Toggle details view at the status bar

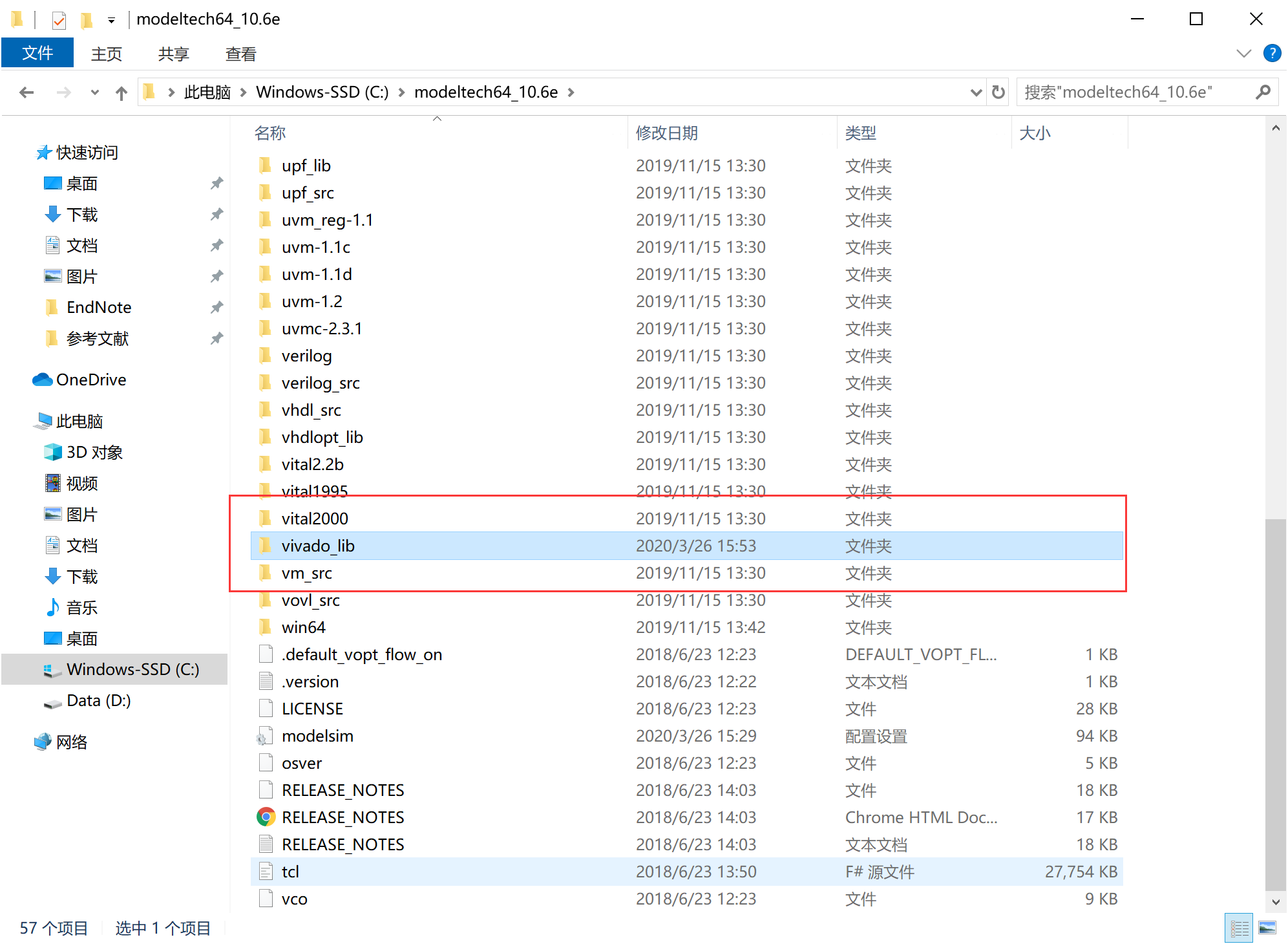pyautogui.click(x=1239, y=928)
